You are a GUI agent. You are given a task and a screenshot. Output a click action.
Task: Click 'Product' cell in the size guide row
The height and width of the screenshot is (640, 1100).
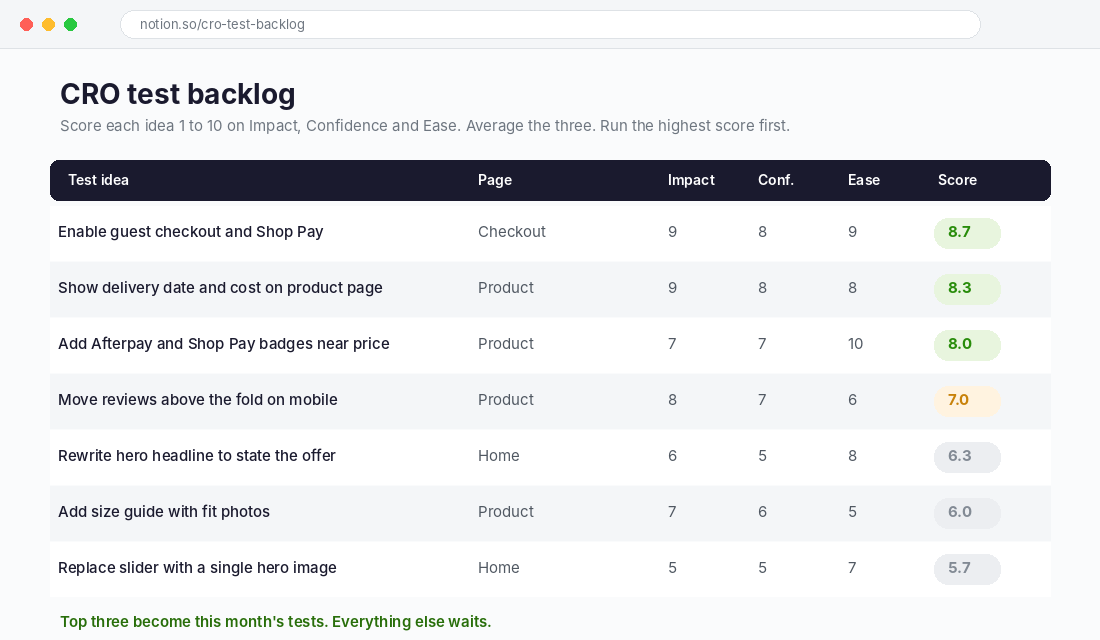click(x=506, y=512)
